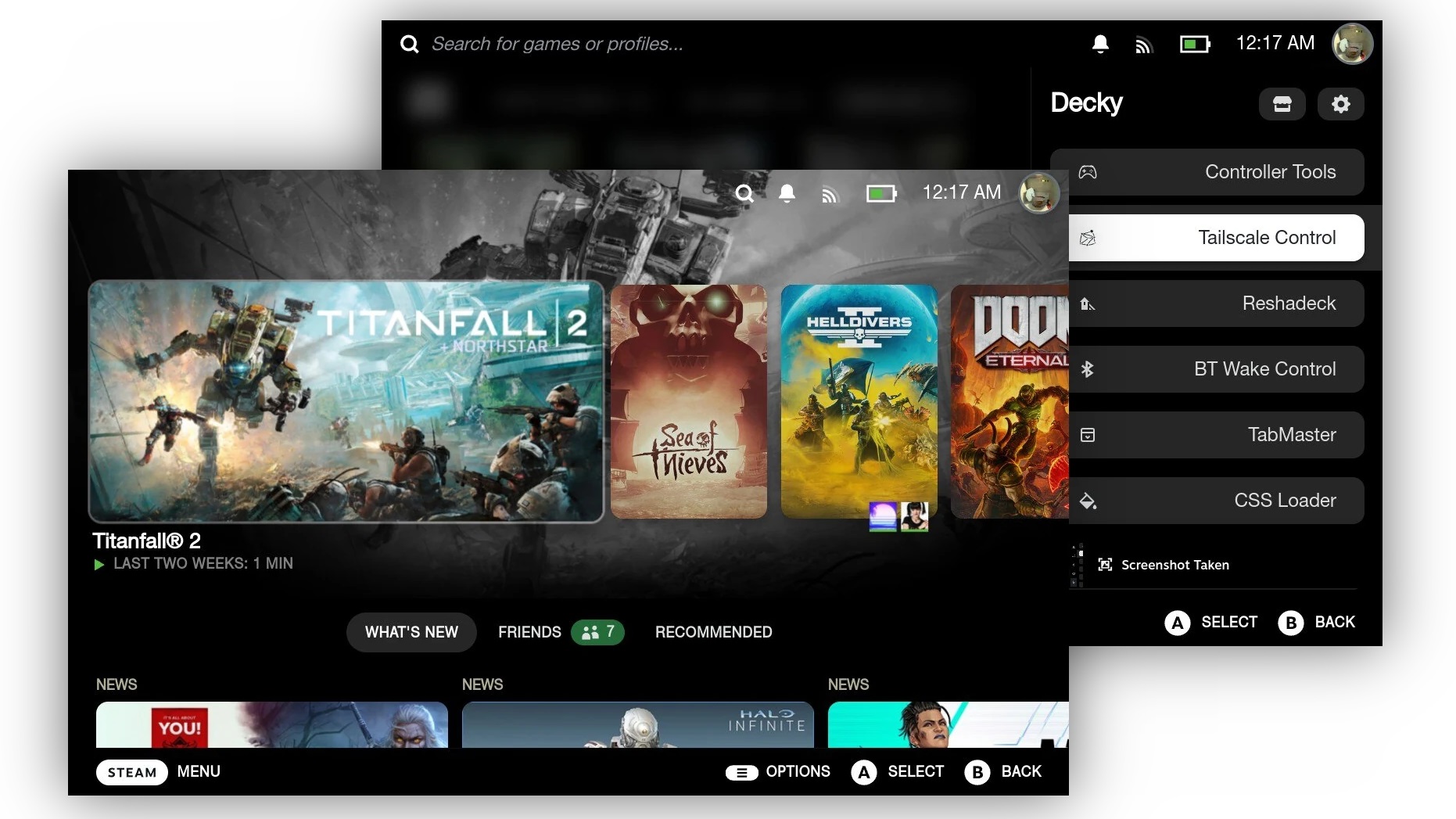Open the Helldivers 2 game tile
Viewport: 1456px width, 819px height.
[859, 401]
